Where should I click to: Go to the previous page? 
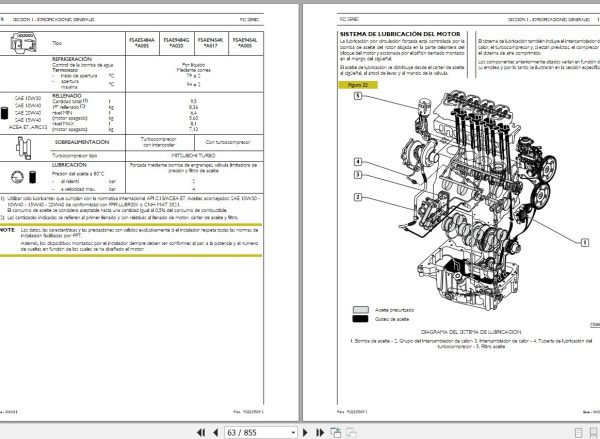click(x=215, y=432)
